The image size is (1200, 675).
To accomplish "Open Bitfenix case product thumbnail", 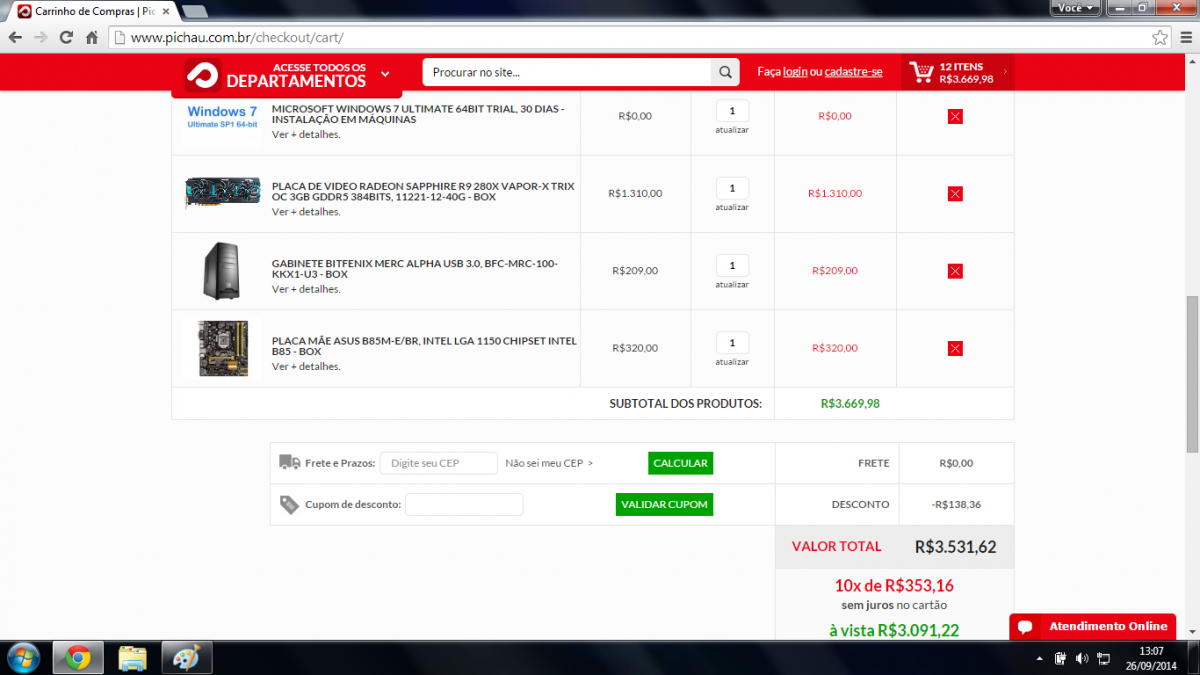I will pyautogui.click(x=222, y=271).
